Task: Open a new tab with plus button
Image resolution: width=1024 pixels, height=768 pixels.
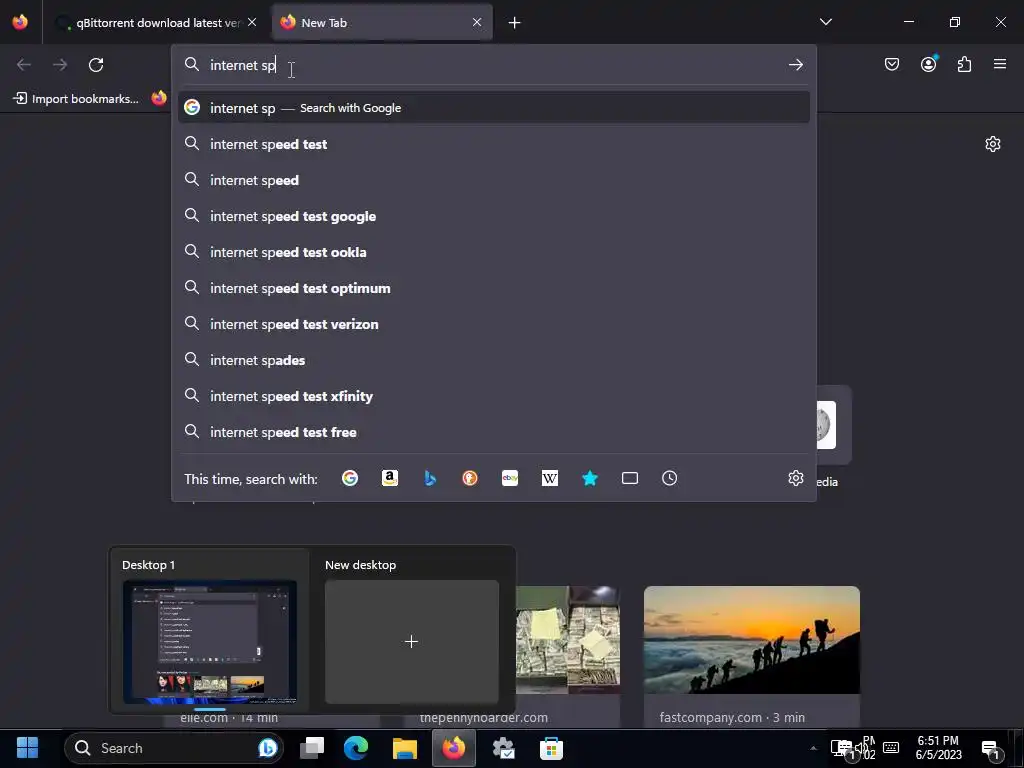Action: click(x=515, y=23)
